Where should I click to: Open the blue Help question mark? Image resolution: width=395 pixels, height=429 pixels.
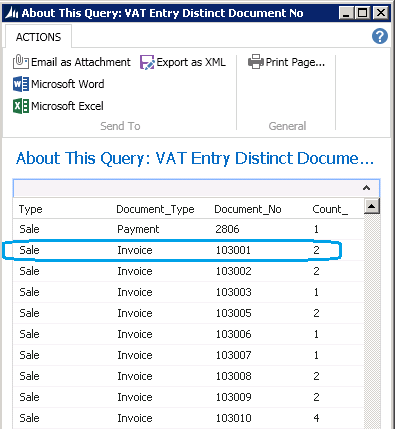pos(380,36)
